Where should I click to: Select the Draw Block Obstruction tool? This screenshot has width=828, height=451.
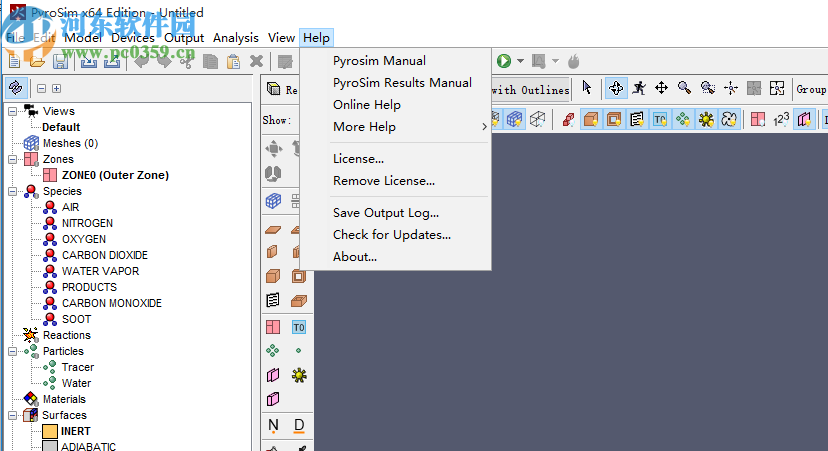273,276
